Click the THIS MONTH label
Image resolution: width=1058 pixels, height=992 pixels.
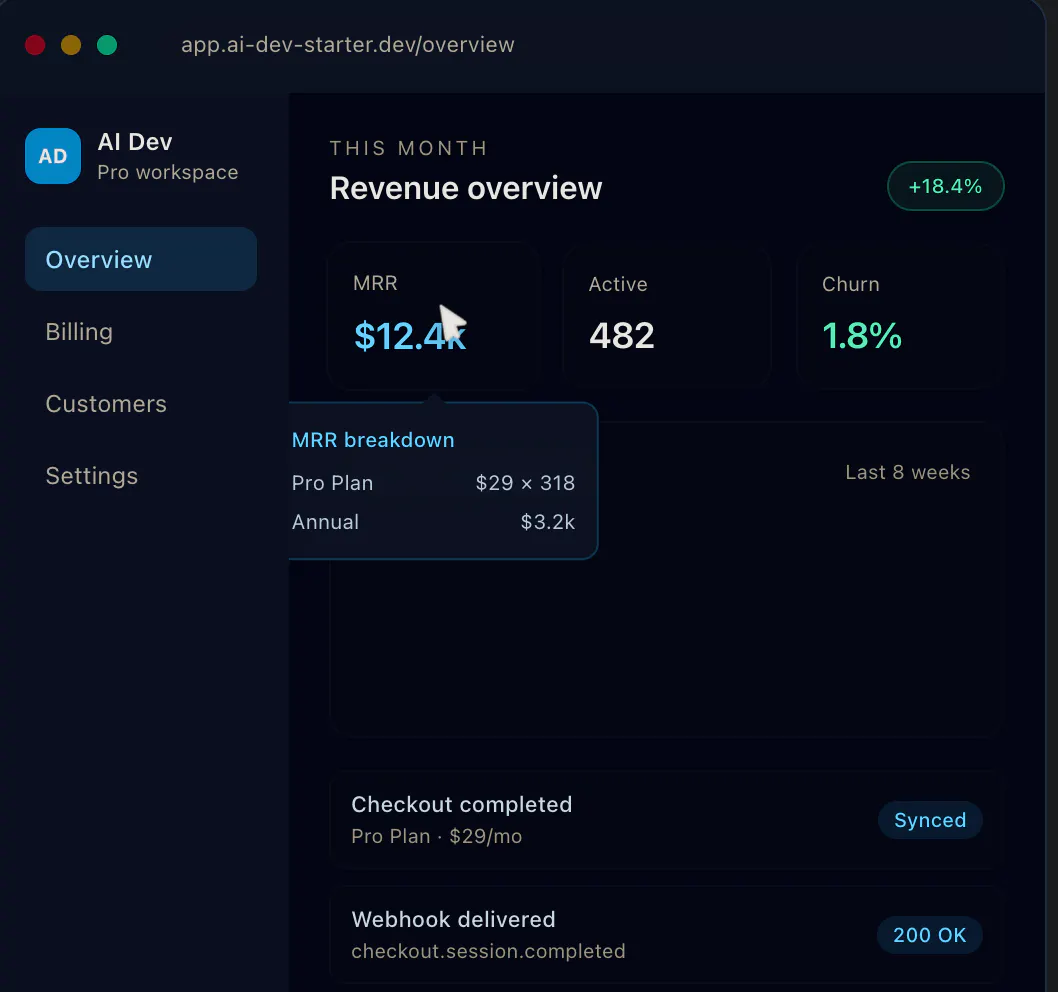[x=408, y=148]
